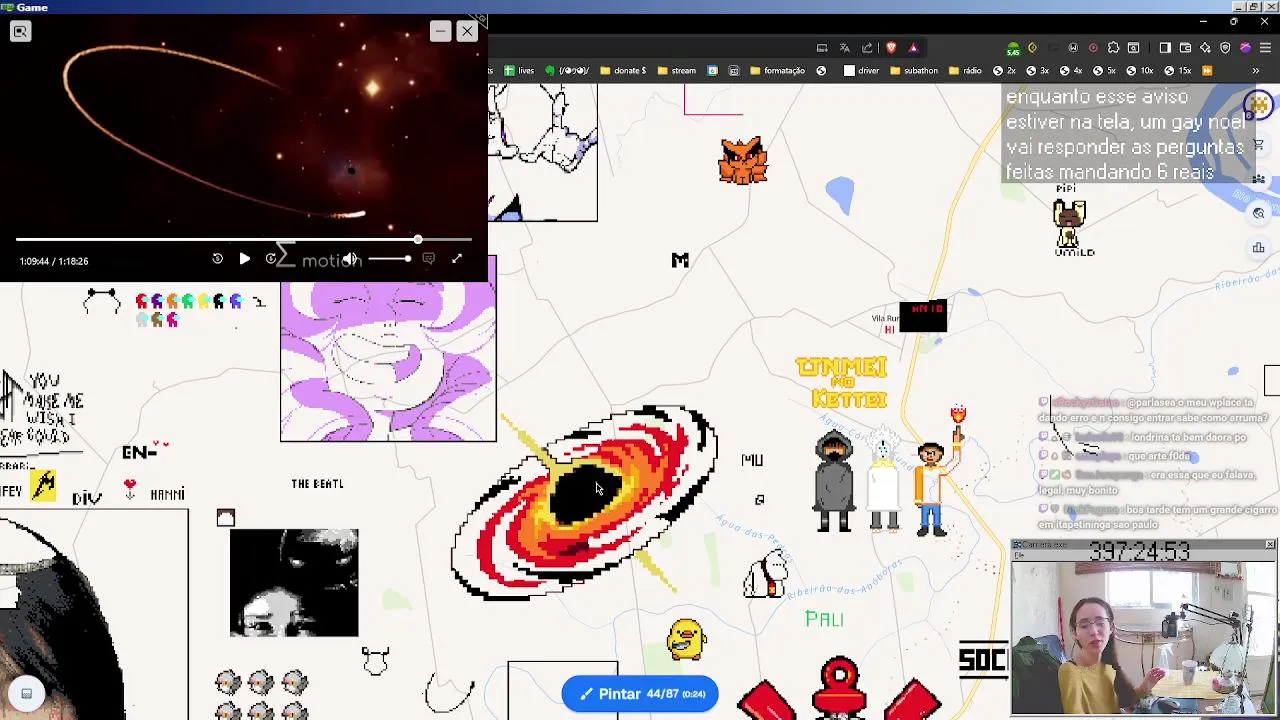
Task: Toggle captions in the video player
Action: click(428, 259)
